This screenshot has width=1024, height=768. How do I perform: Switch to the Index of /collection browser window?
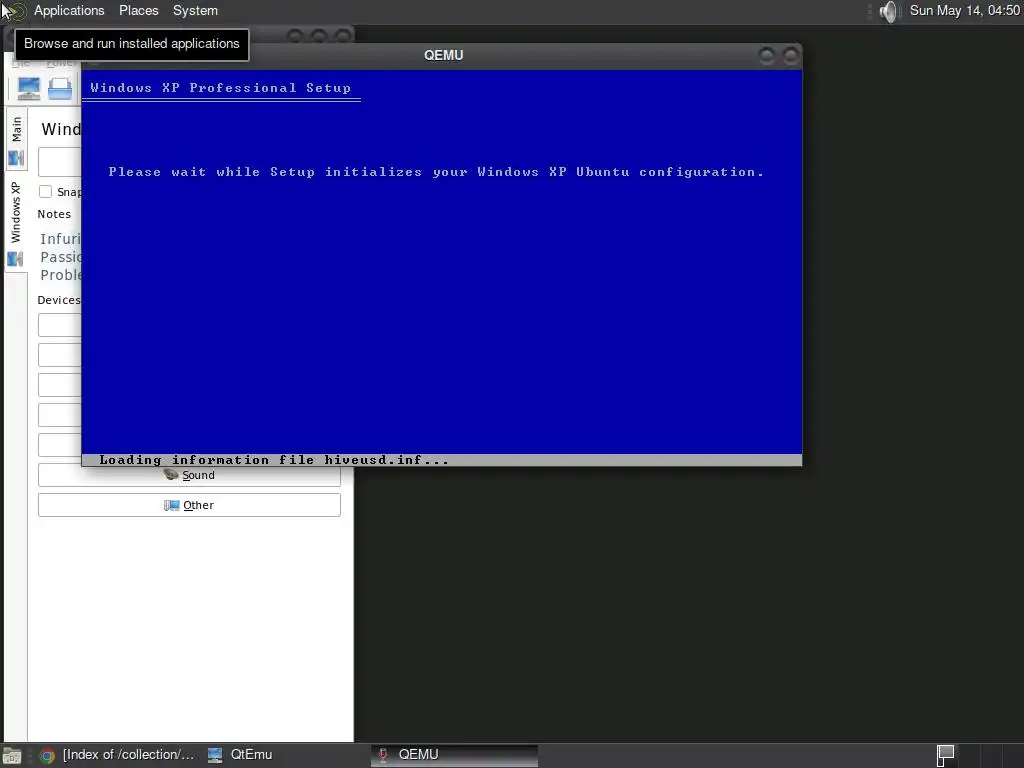[x=118, y=755]
